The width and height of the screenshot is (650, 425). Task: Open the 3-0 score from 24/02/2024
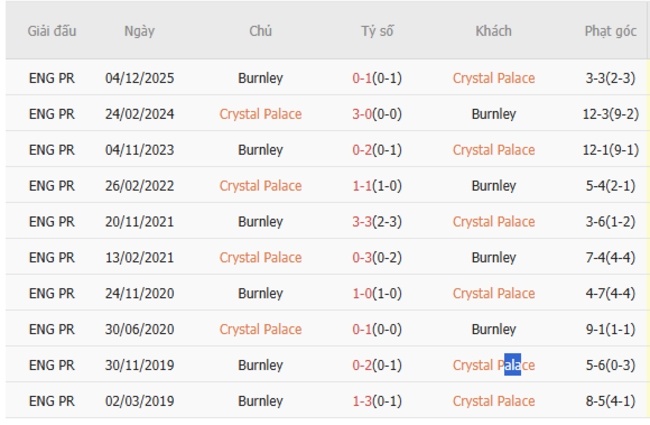click(377, 114)
